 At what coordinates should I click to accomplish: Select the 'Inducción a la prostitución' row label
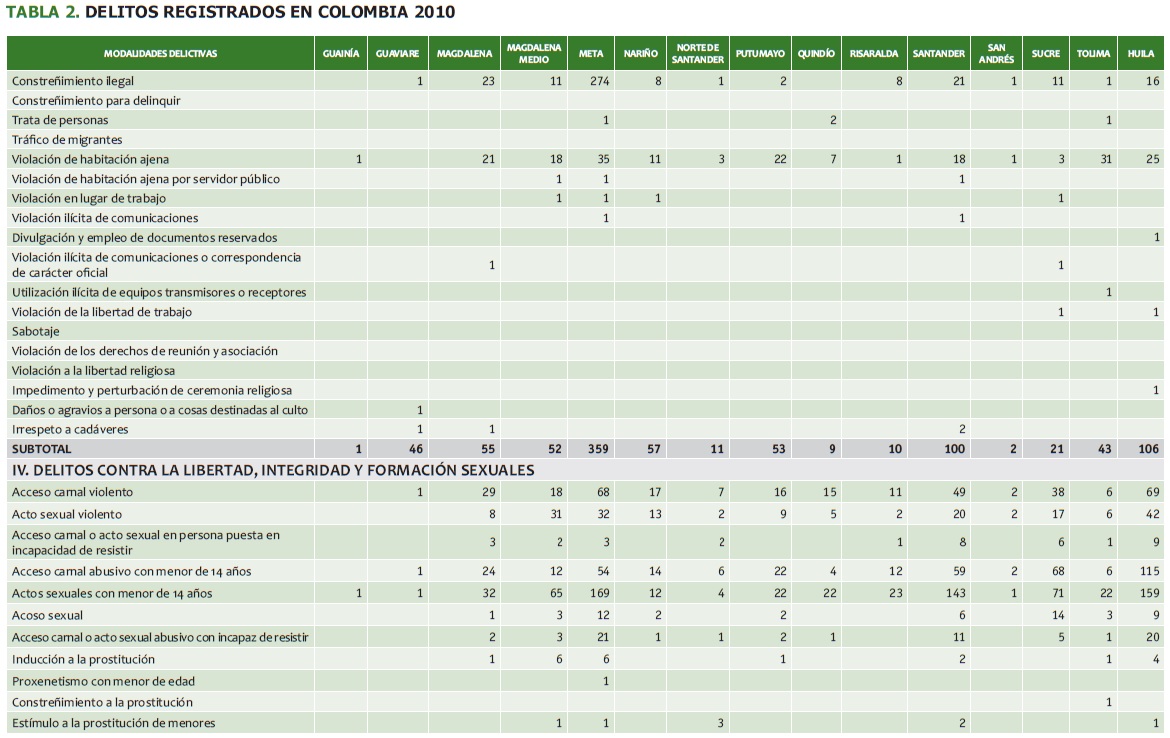pyautogui.click(x=83, y=659)
